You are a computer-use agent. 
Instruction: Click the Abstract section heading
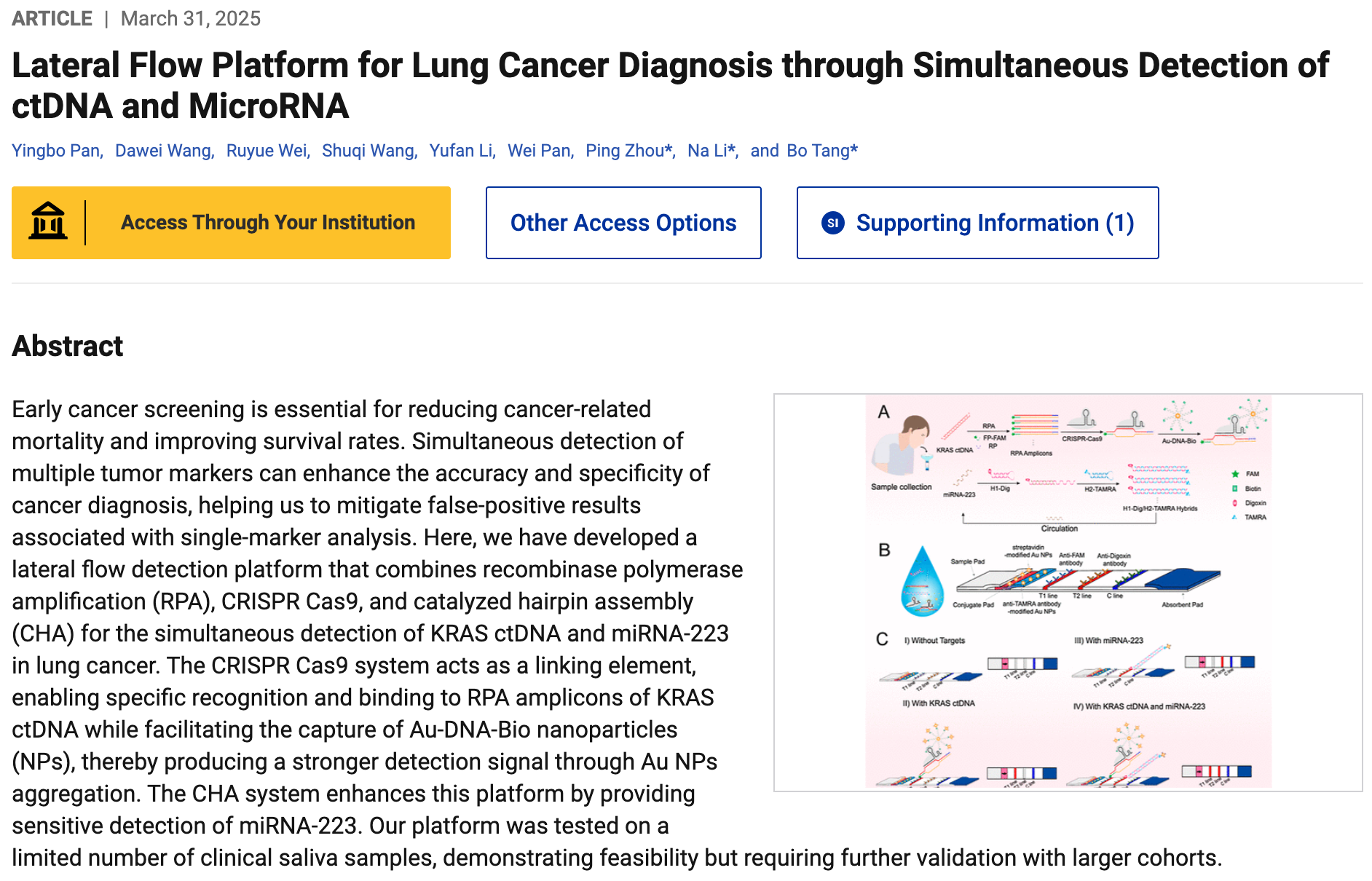[x=67, y=346]
